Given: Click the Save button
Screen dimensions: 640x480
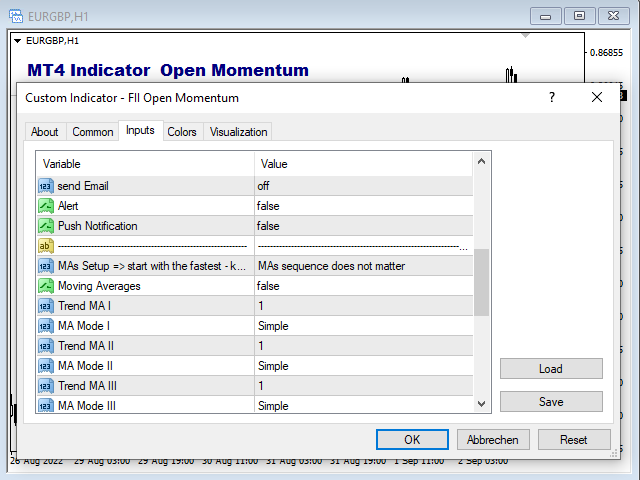Looking at the screenshot, I should click(551, 402).
